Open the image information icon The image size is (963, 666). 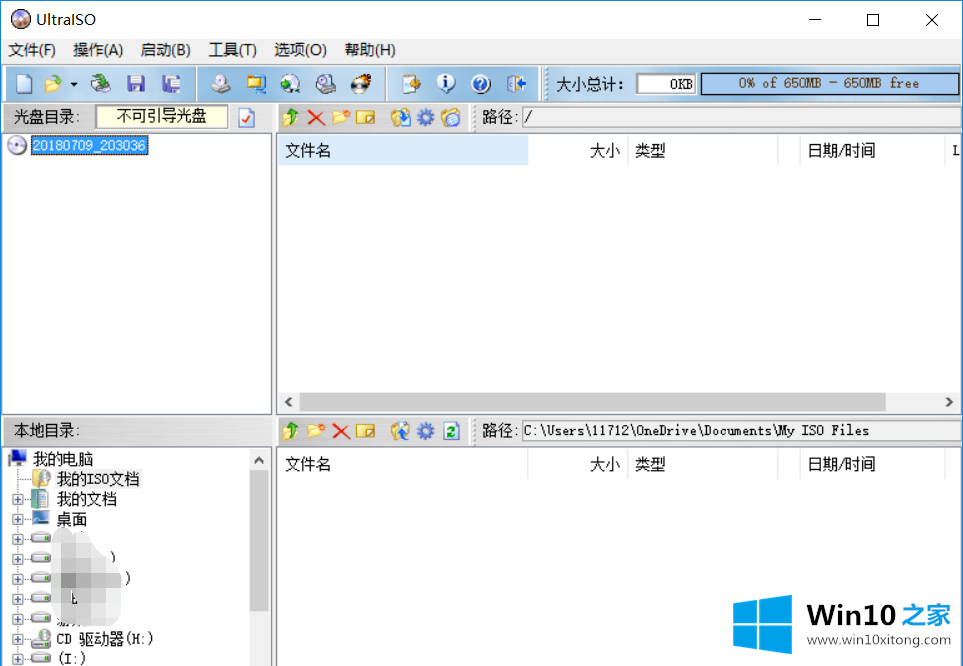pos(446,84)
